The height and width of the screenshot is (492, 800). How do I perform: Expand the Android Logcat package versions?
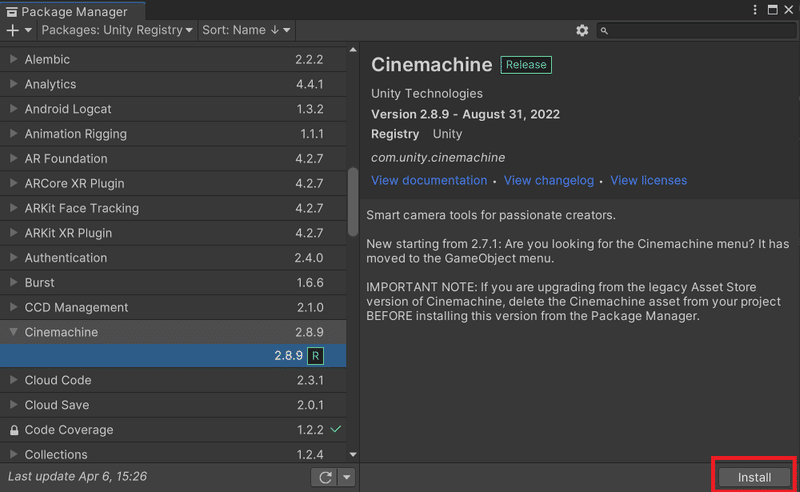point(13,109)
